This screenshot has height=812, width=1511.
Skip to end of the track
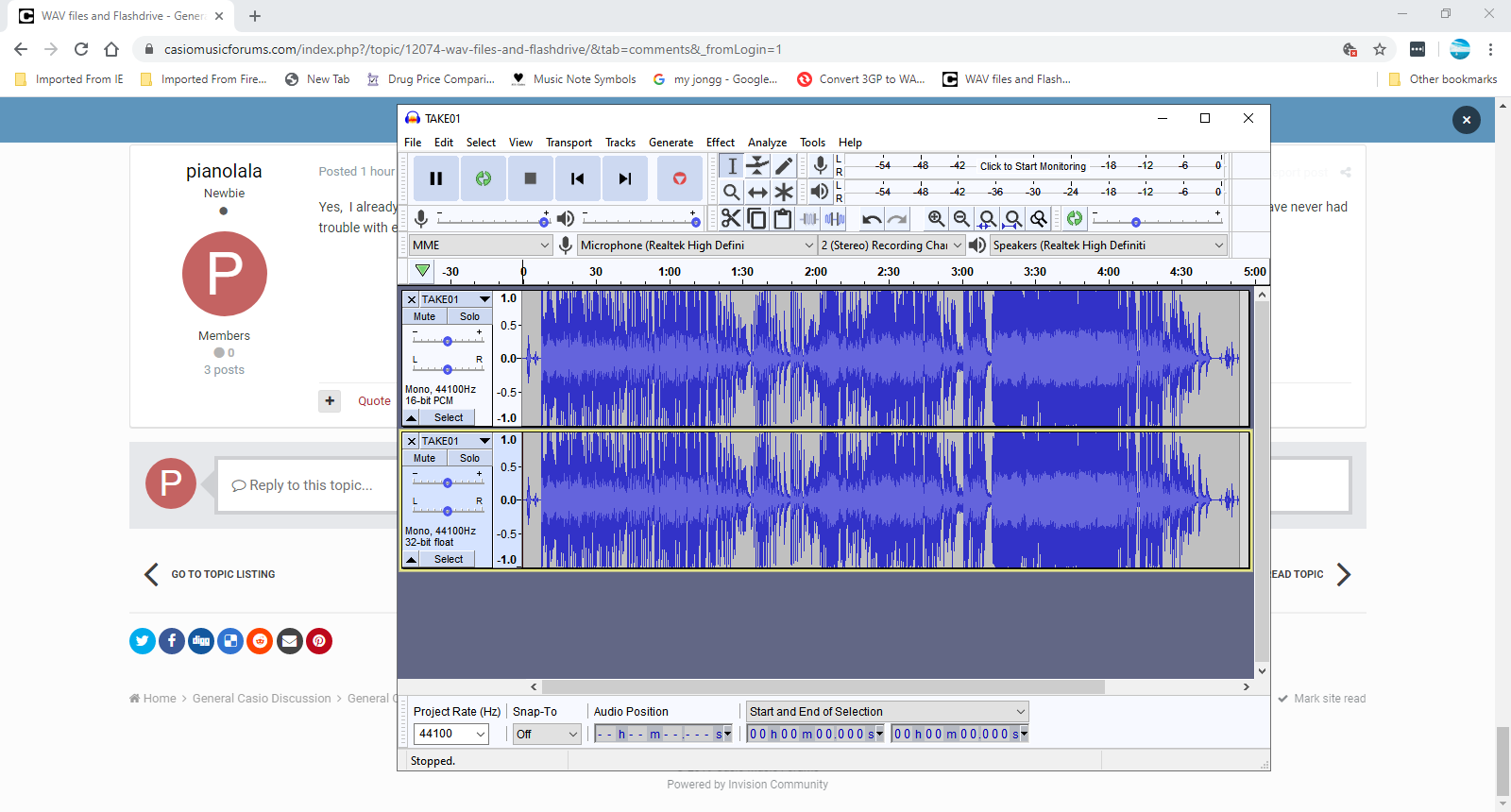point(625,178)
